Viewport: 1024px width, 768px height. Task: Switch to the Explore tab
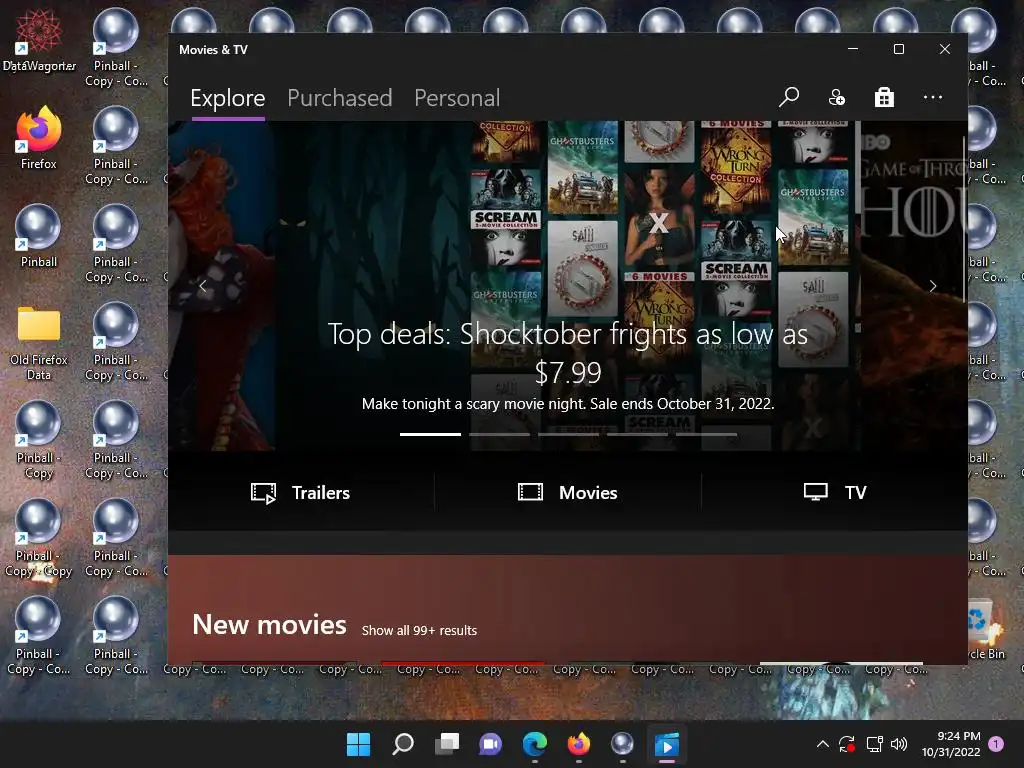228,98
